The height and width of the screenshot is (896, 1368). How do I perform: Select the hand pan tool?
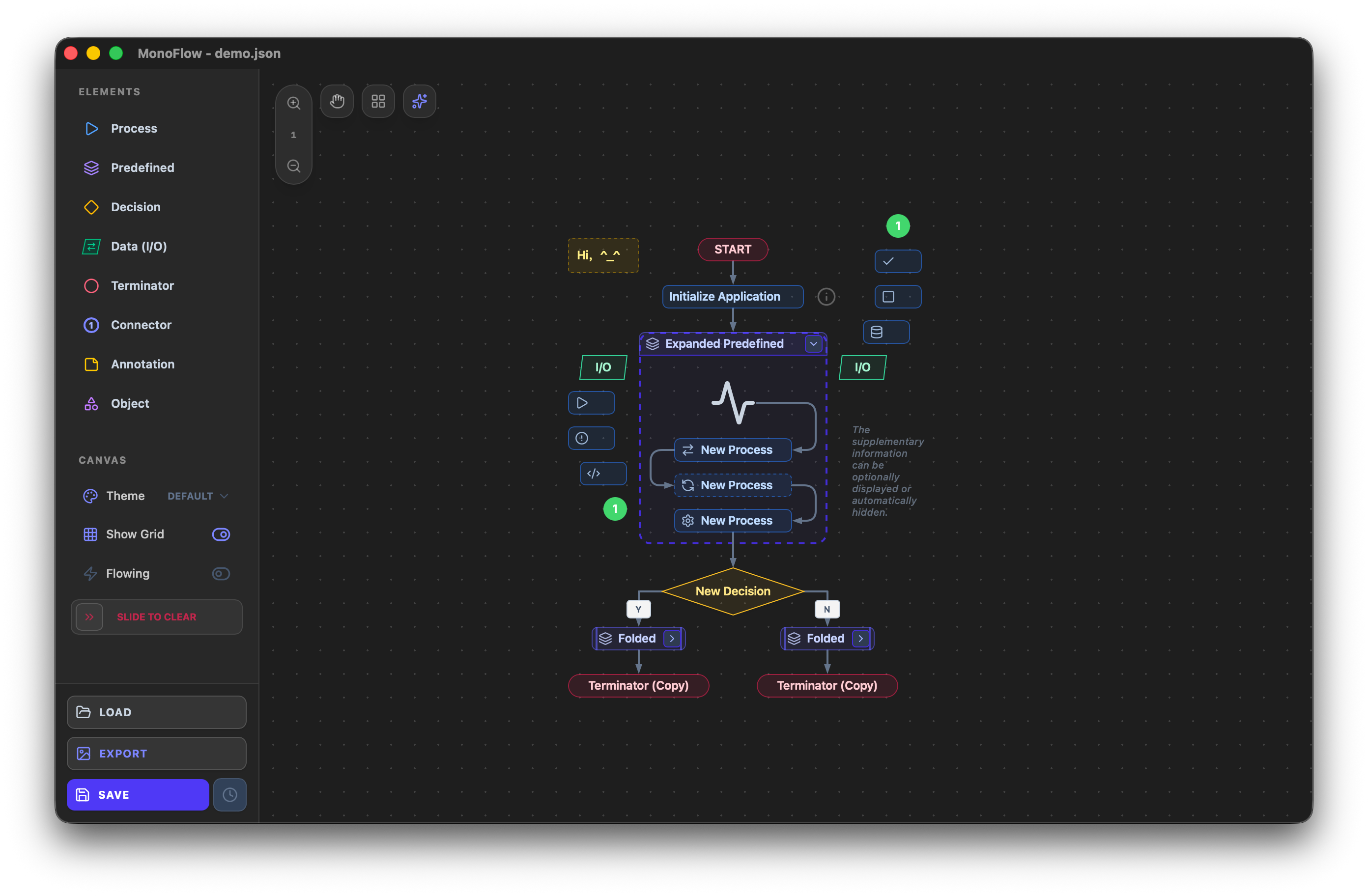point(337,102)
